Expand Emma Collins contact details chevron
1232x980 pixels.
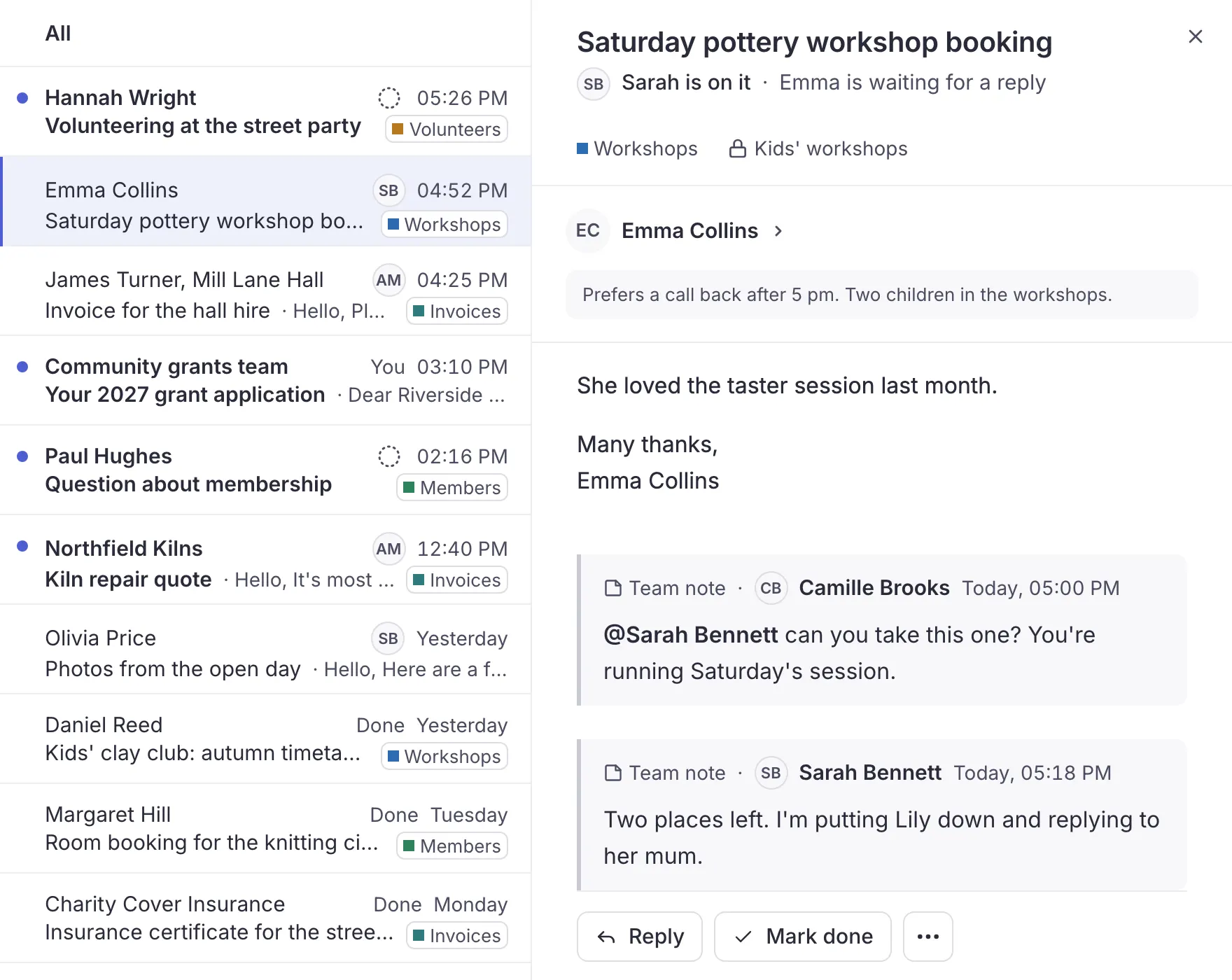pyautogui.click(x=778, y=231)
